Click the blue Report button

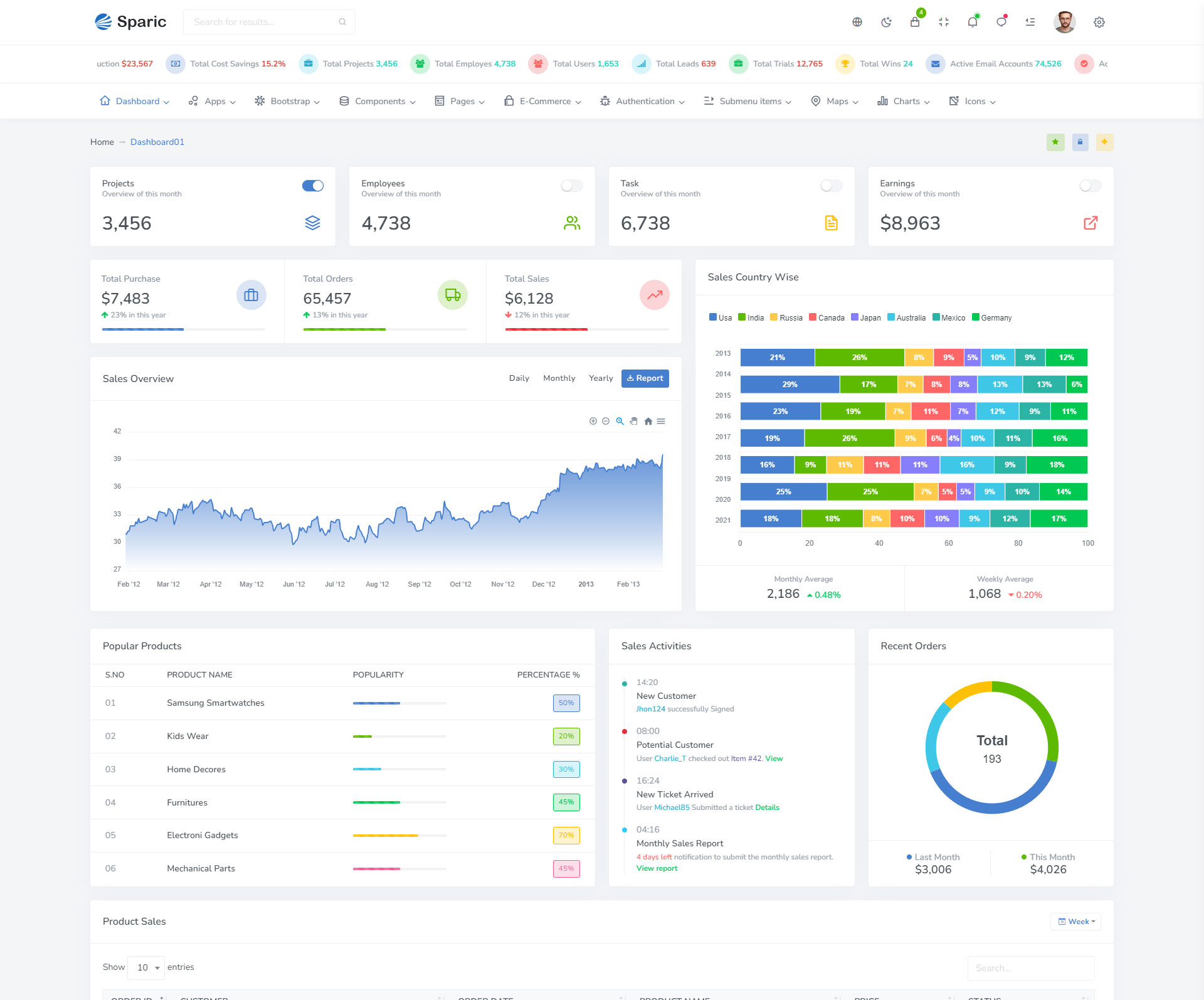coord(645,378)
